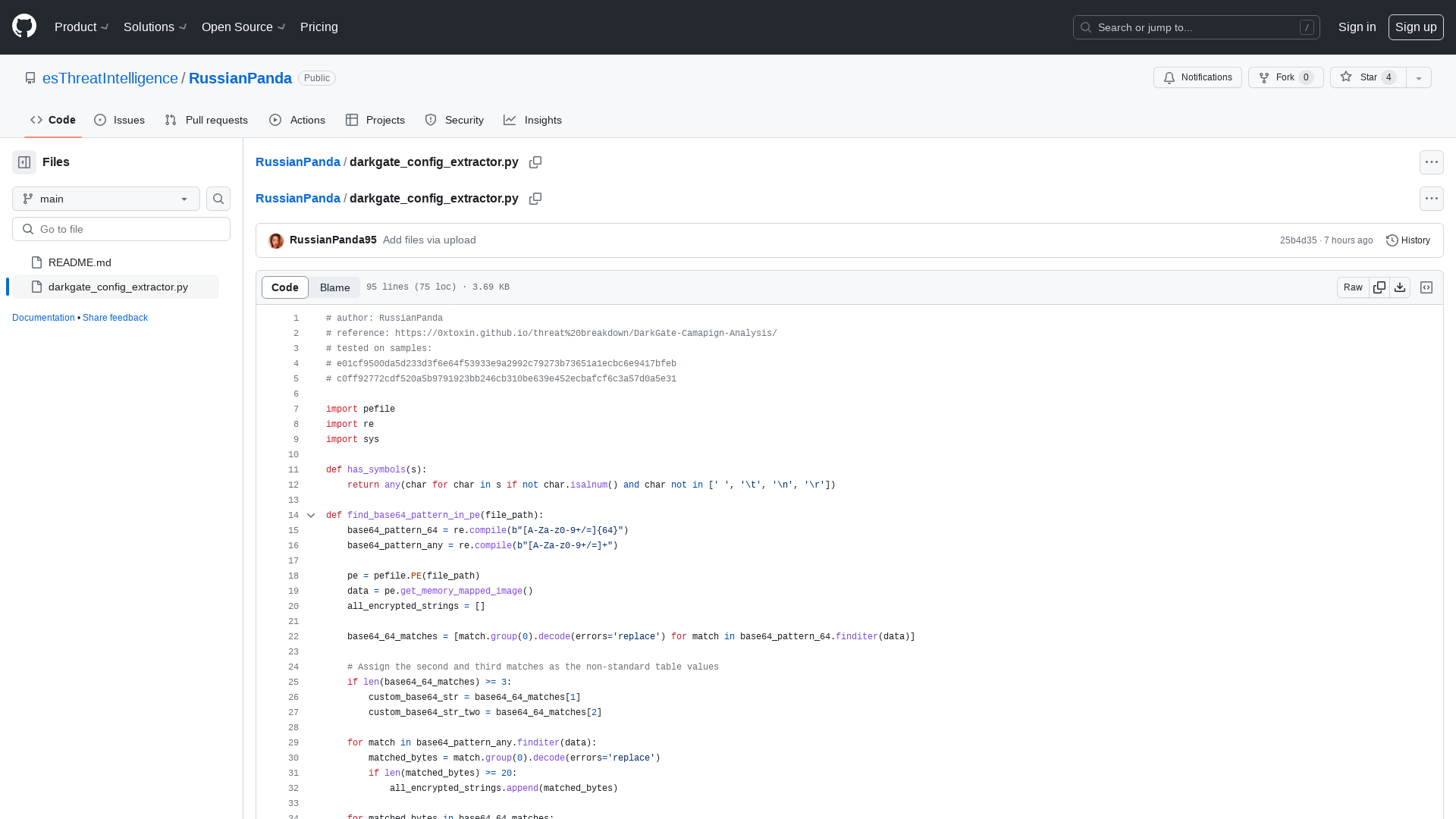Click the Copy raw content icon
Viewport: 1456px width, 819px height.
(1378, 287)
